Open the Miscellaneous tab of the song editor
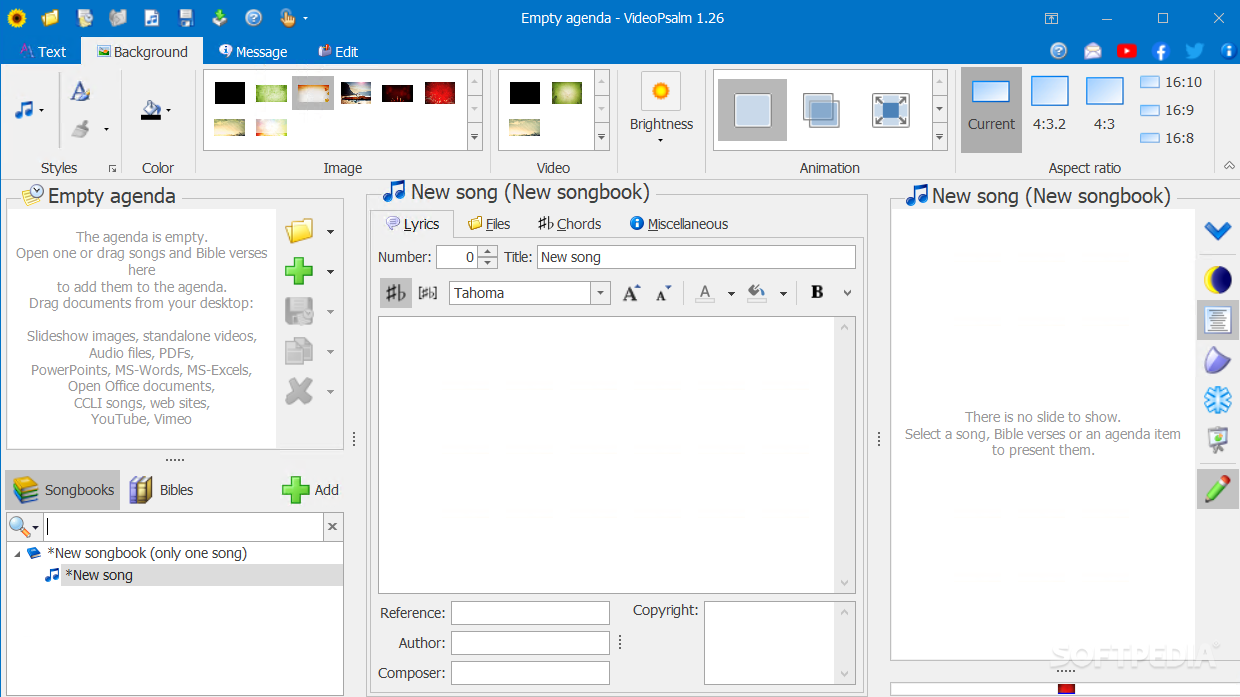This screenshot has width=1240, height=697. (x=679, y=224)
